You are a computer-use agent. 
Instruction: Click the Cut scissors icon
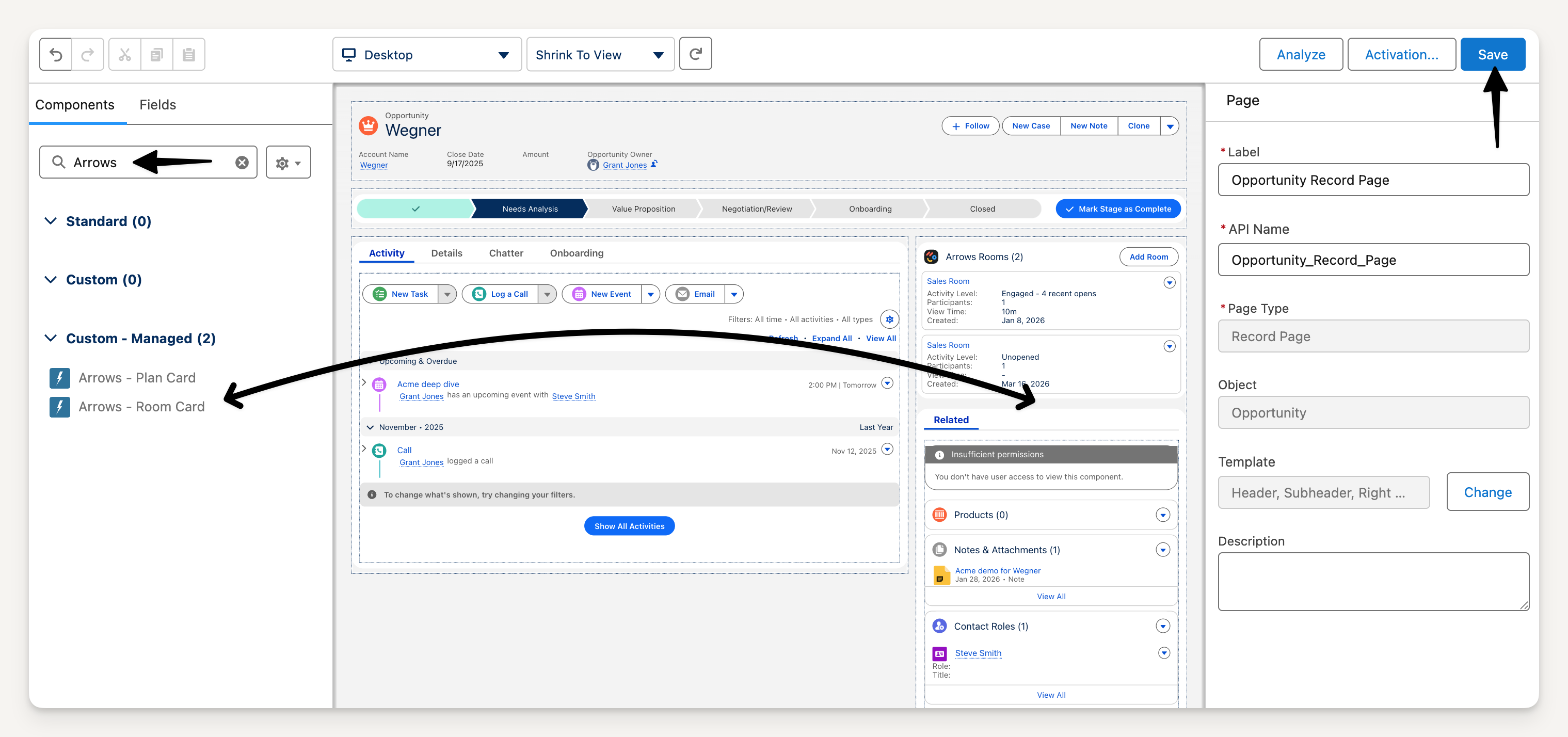(x=125, y=55)
